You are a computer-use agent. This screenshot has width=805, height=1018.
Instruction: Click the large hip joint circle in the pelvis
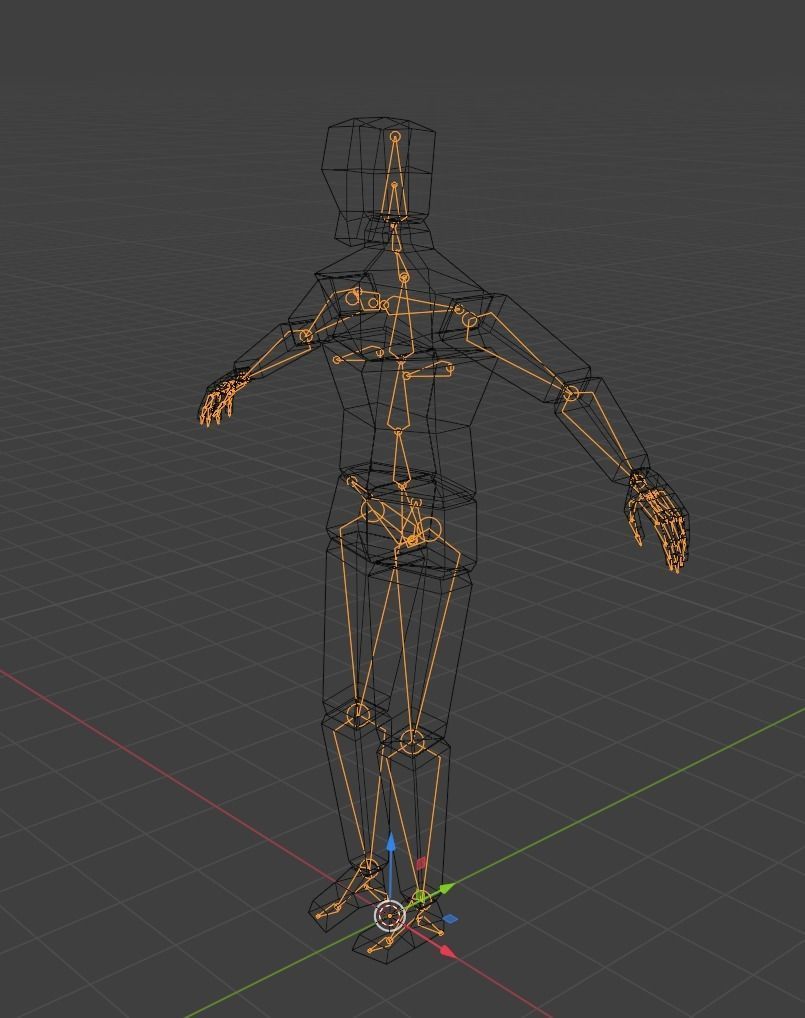click(x=428, y=529)
